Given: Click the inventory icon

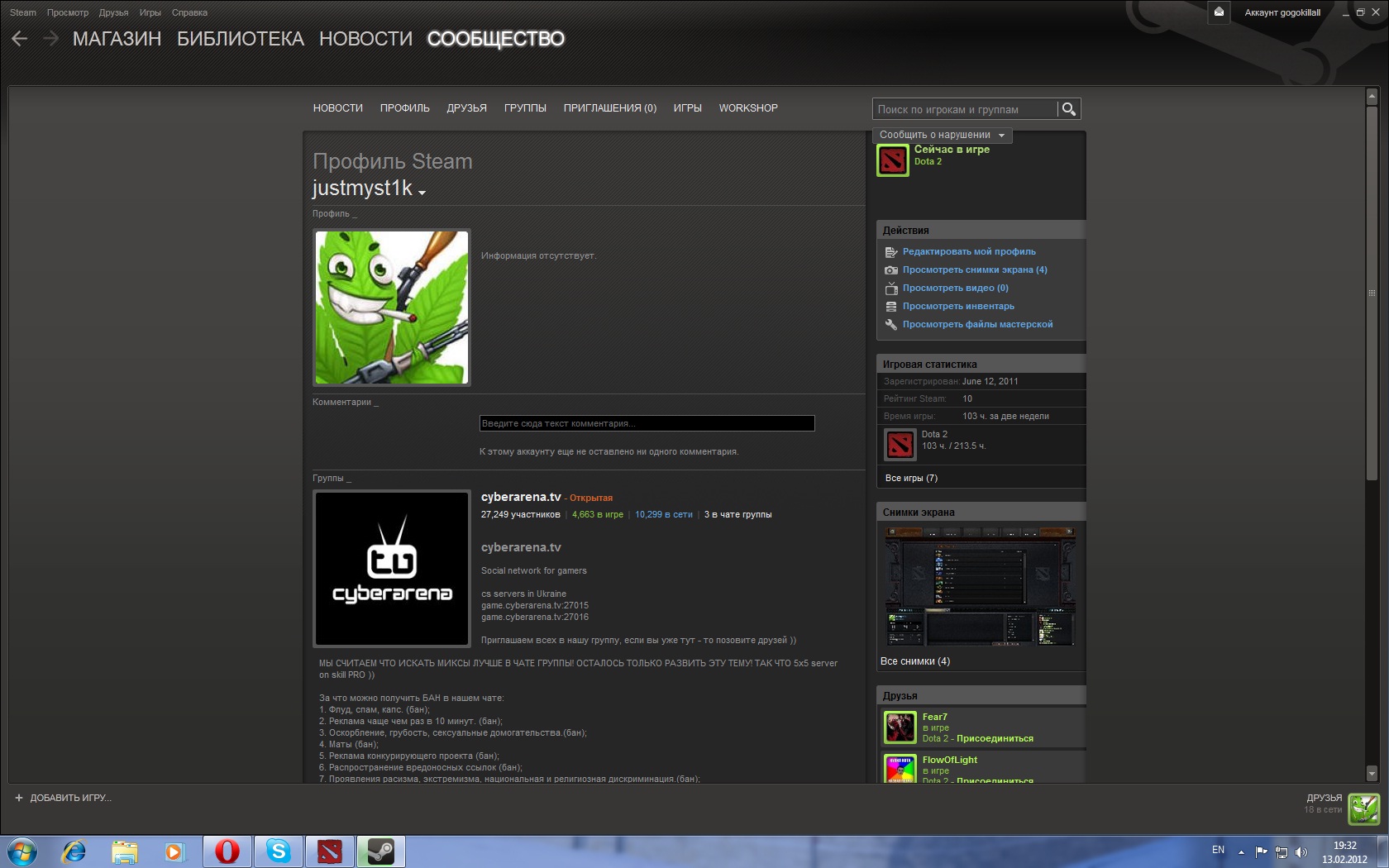Looking at the screenshot, I should (x=890, y=307).
